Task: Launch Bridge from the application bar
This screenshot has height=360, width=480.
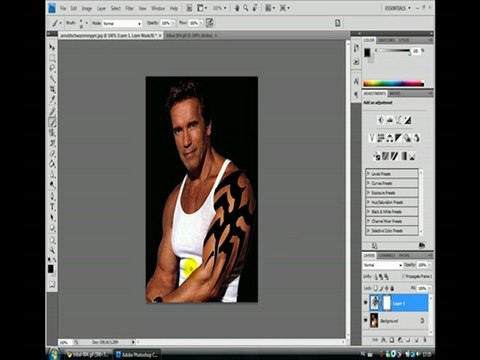Action: click(189, 8)
